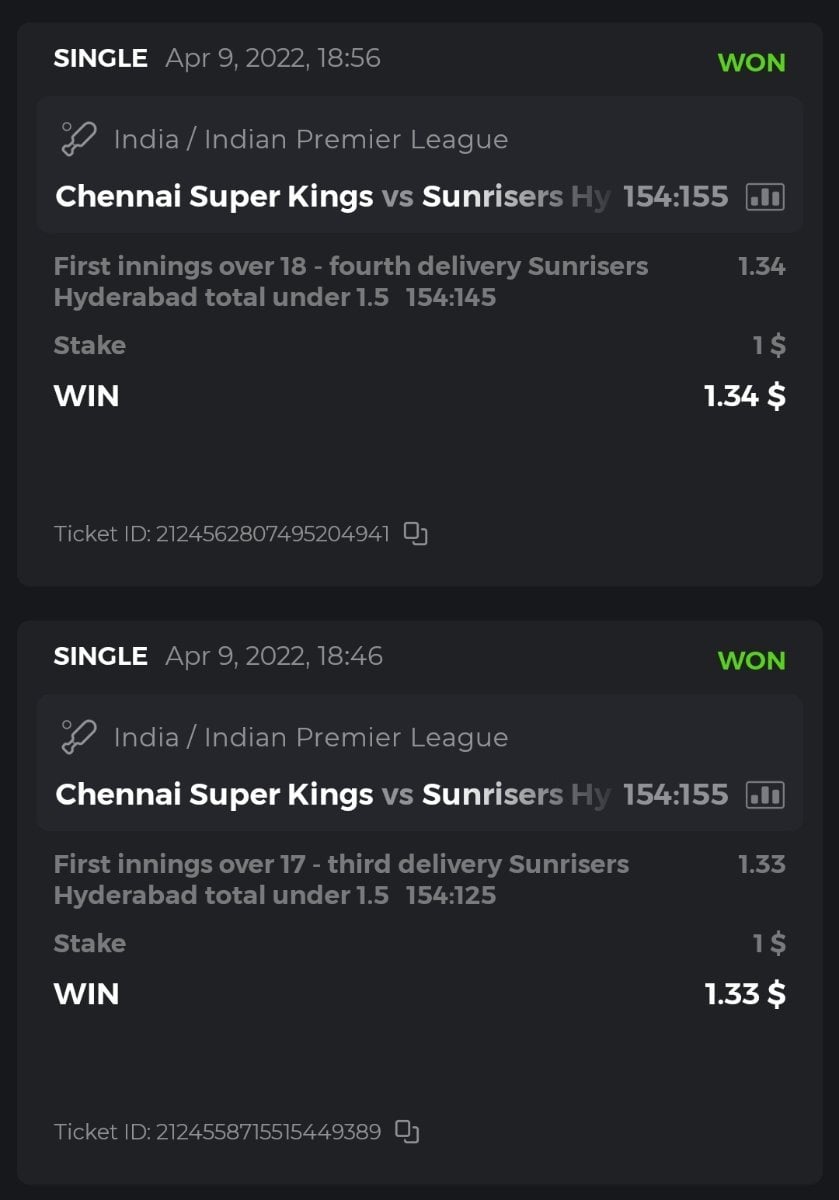Click the Ticket ID 2124562807495204941 text
The width and height of the screenshot is (839, 1200).
pos(221,534)
